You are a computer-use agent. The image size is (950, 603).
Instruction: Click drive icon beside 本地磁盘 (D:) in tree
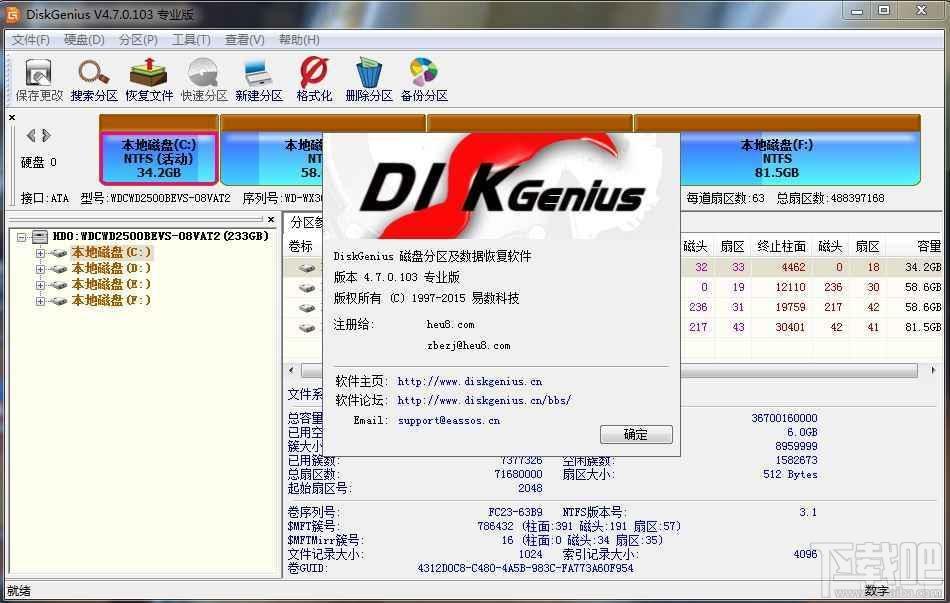coord(59,268)
